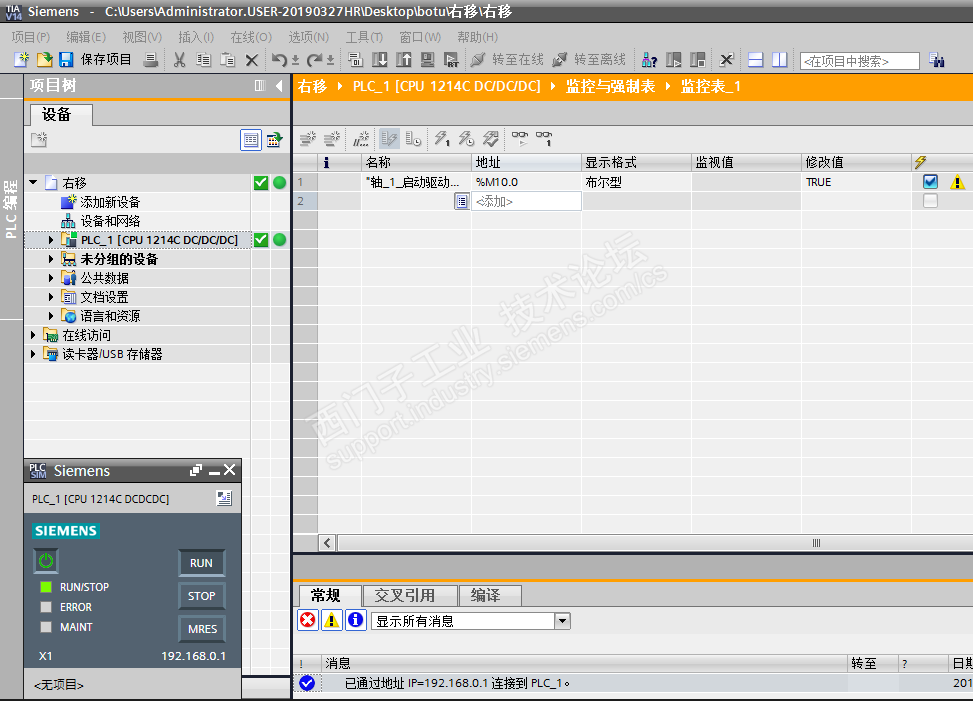The image size is (973, 701).
Task: Run the search-in-project binoculars icon
Action: (x=936, y=60)
